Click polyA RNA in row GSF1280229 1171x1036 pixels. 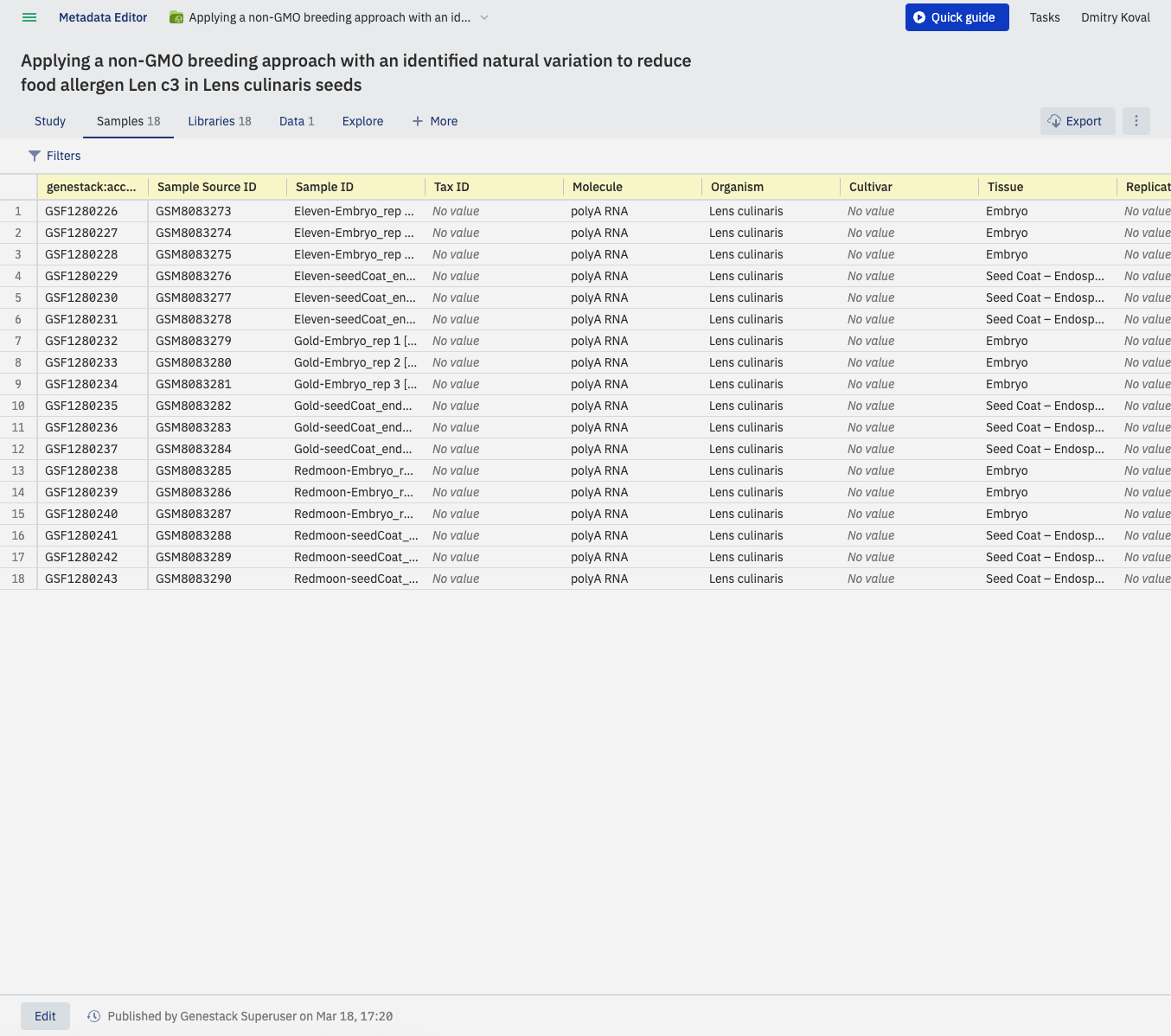tap(632, 276)
